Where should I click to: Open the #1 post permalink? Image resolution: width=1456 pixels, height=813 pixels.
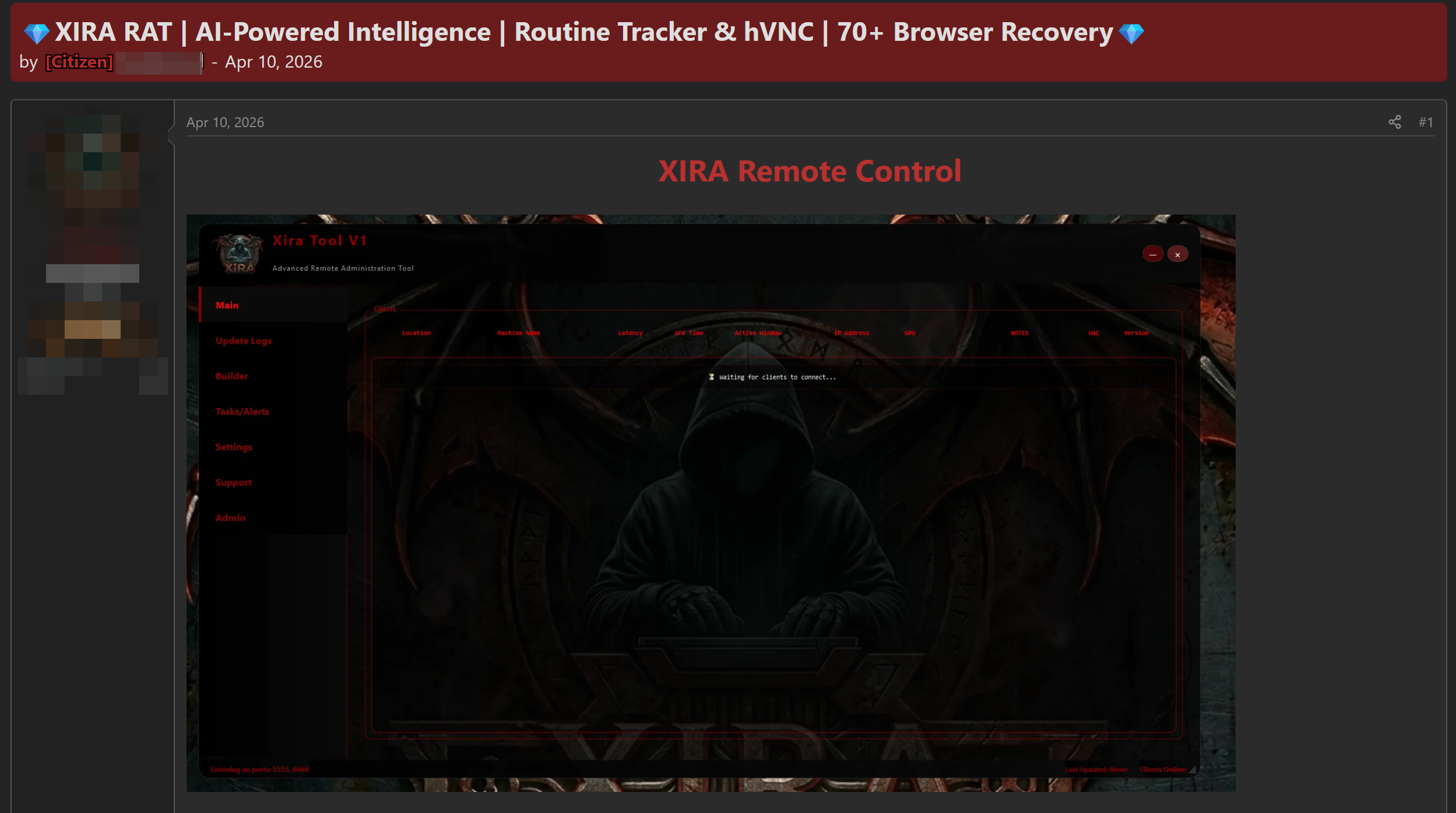[1426, 122]
